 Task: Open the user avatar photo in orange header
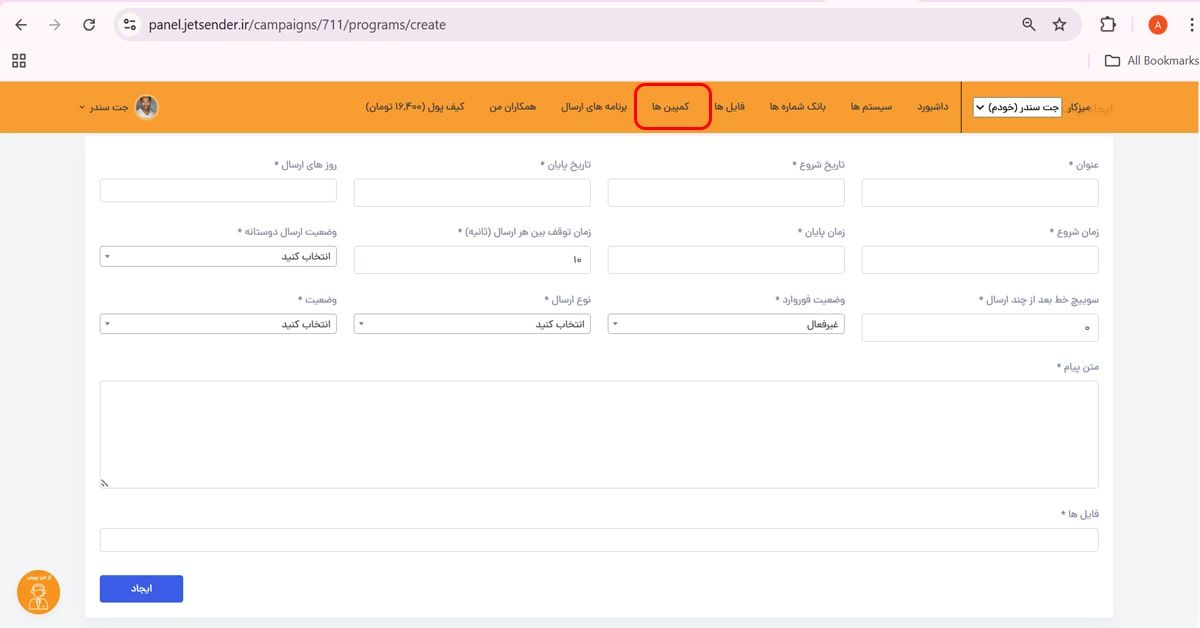point(147,107)
